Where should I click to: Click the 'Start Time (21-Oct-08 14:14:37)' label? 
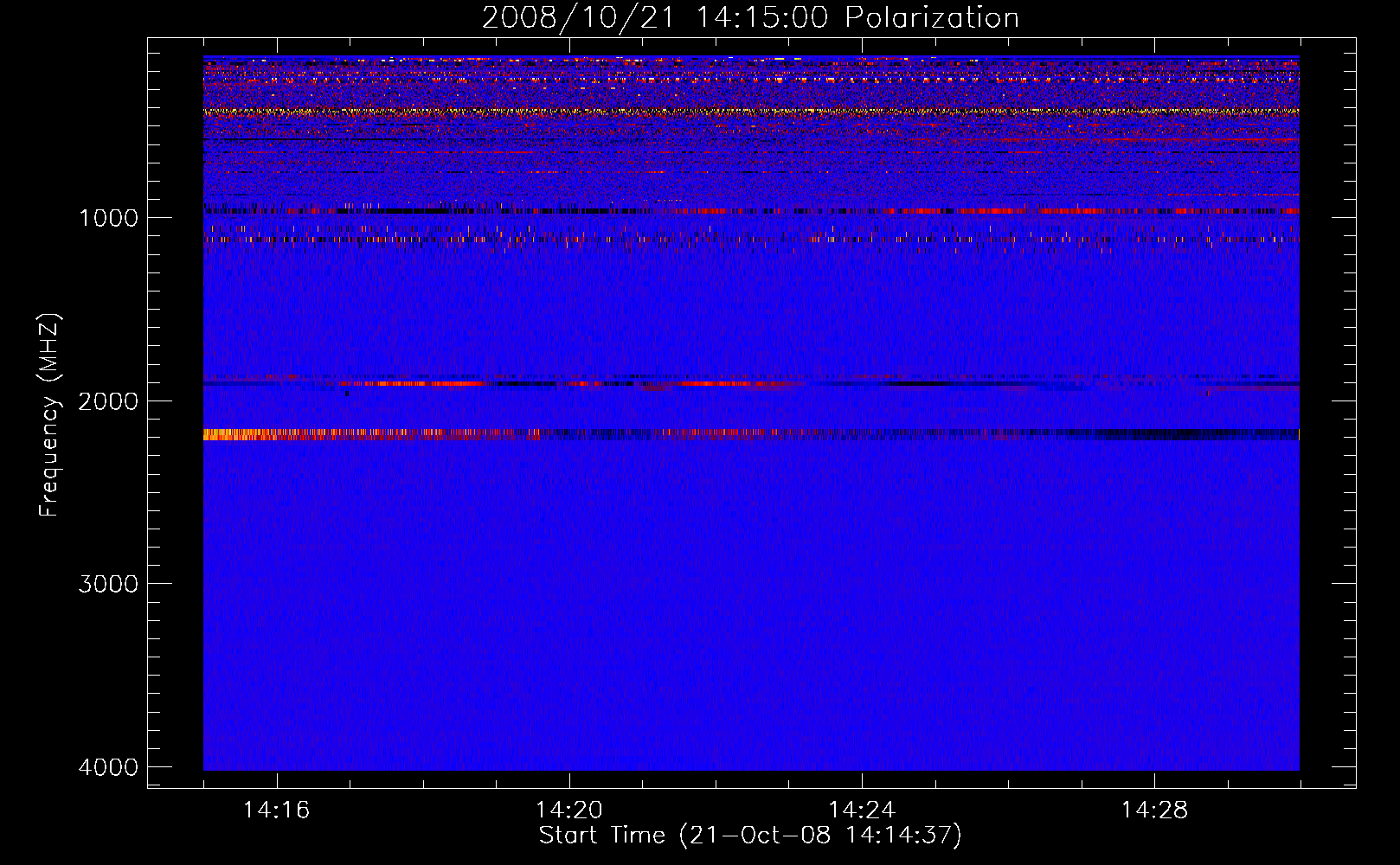pos(750,836)
